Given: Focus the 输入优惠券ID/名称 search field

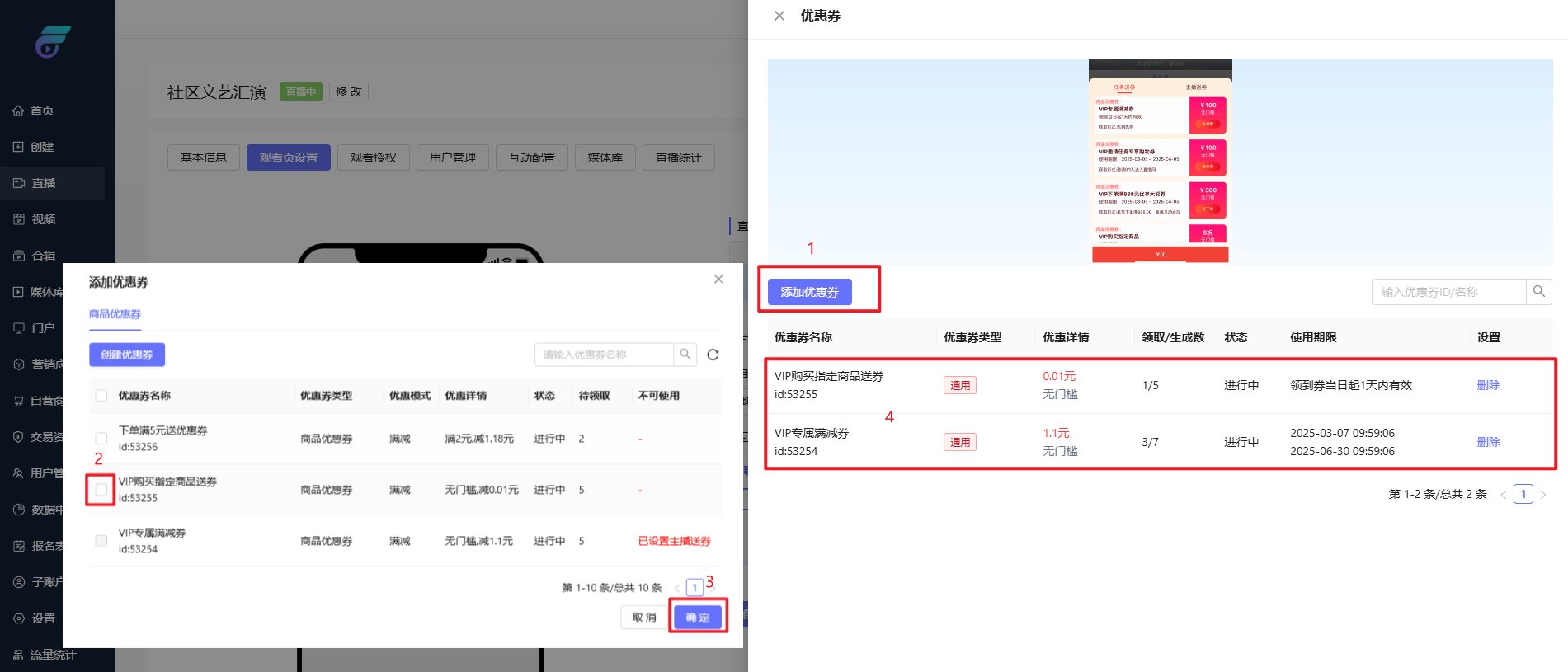Looking at the screenshot, I should 1448,292.
